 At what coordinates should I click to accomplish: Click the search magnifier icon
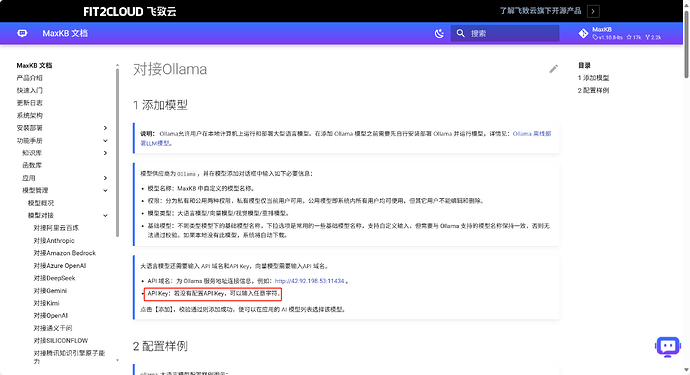460,33
